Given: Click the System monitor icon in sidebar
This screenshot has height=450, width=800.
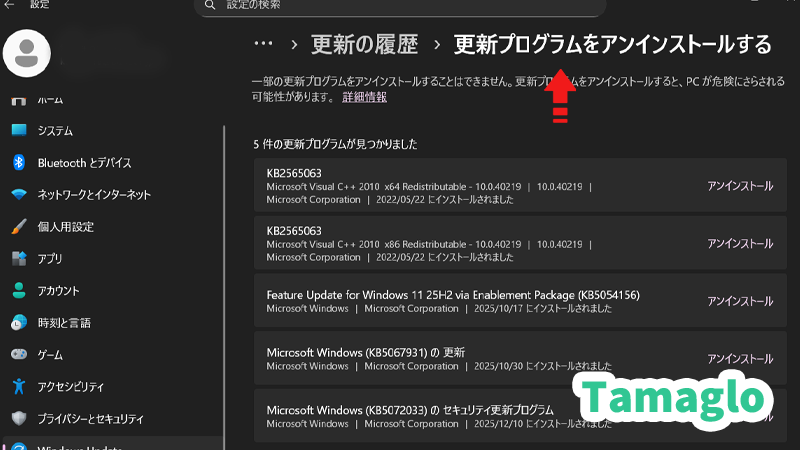Looking at the screenshot, I should tap(18, 131).
